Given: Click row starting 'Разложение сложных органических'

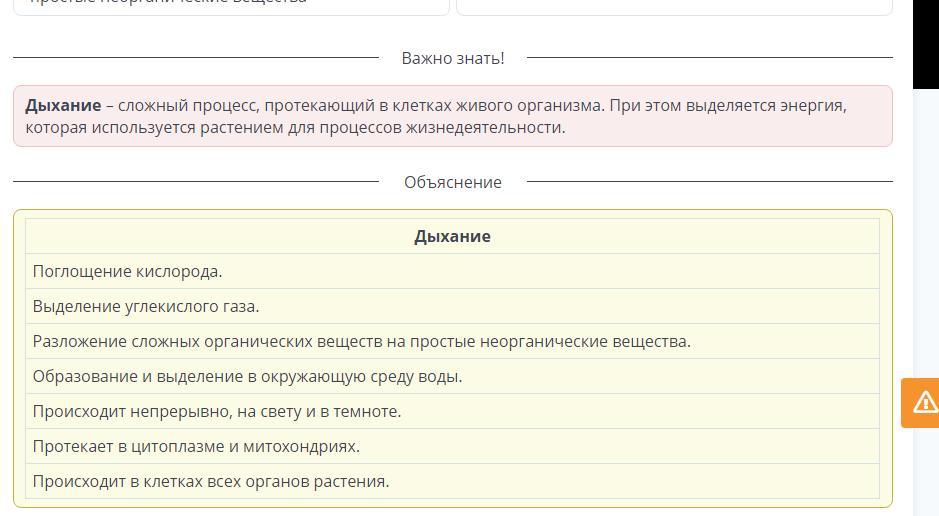Looking at the screenshot, I should click(x=452, y=341).
